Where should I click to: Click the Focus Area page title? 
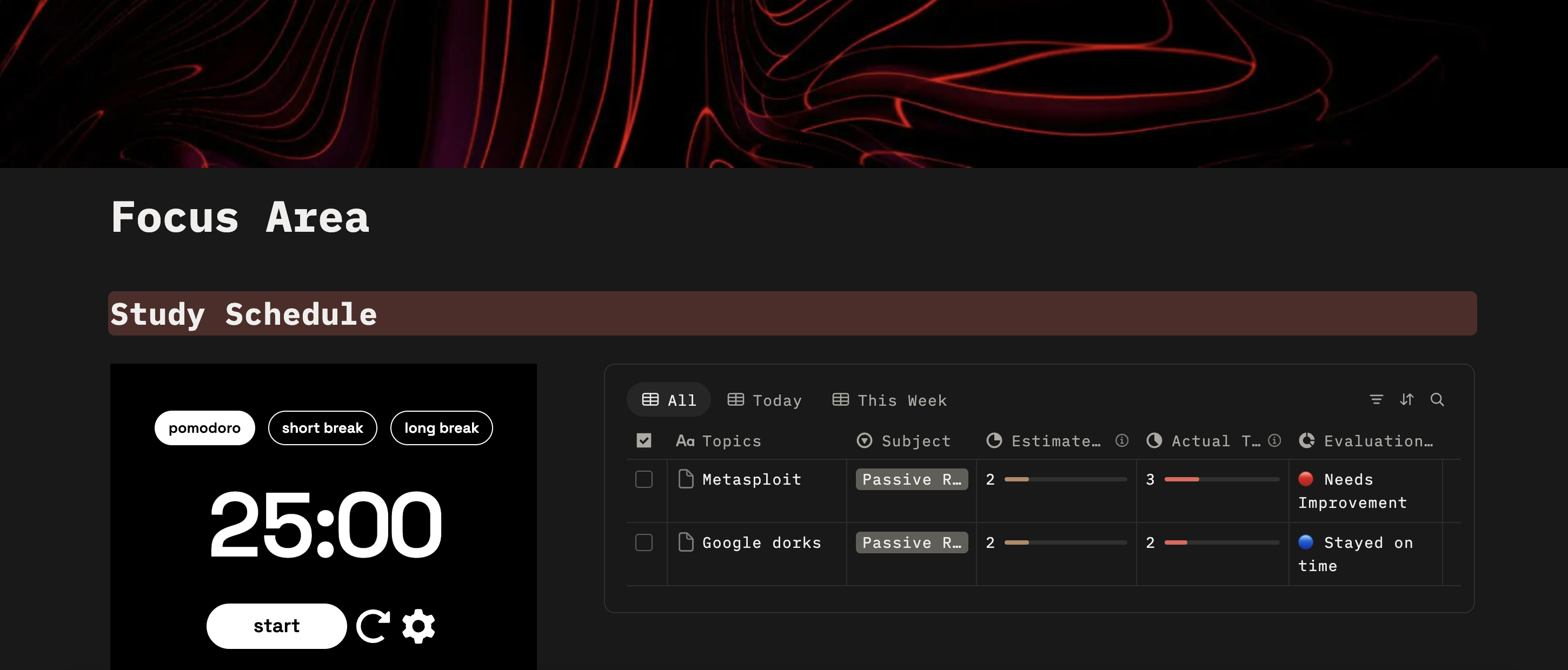point(240,217)
